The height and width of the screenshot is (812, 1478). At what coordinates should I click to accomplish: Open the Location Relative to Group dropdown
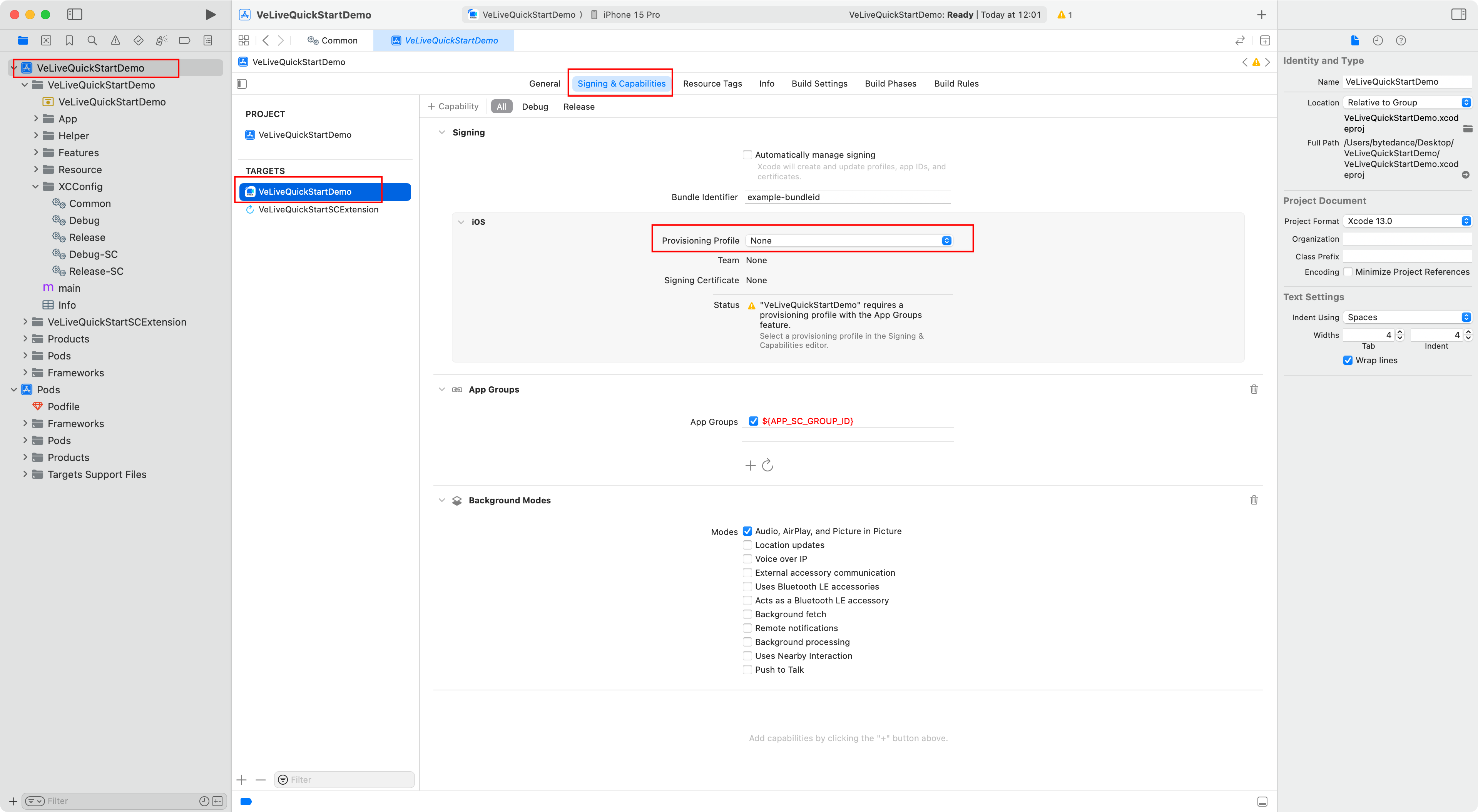click(x=1408, y=102)
